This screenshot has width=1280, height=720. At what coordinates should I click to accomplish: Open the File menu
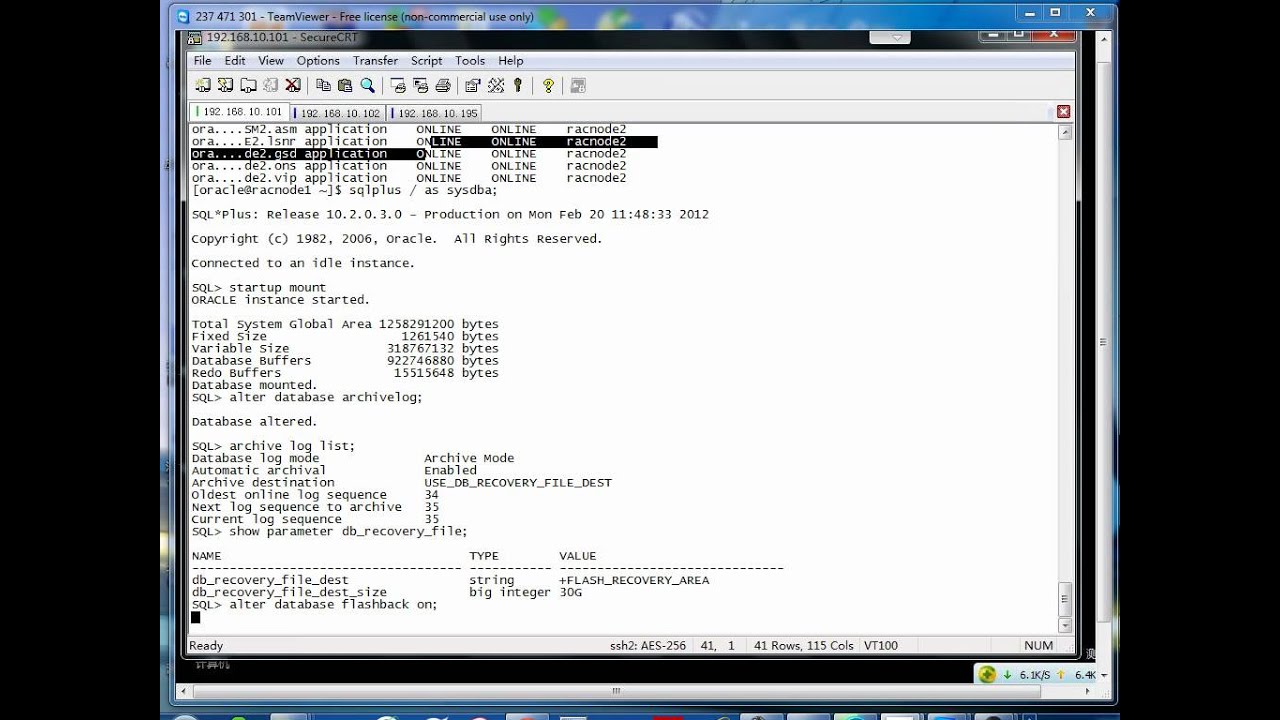202,61
